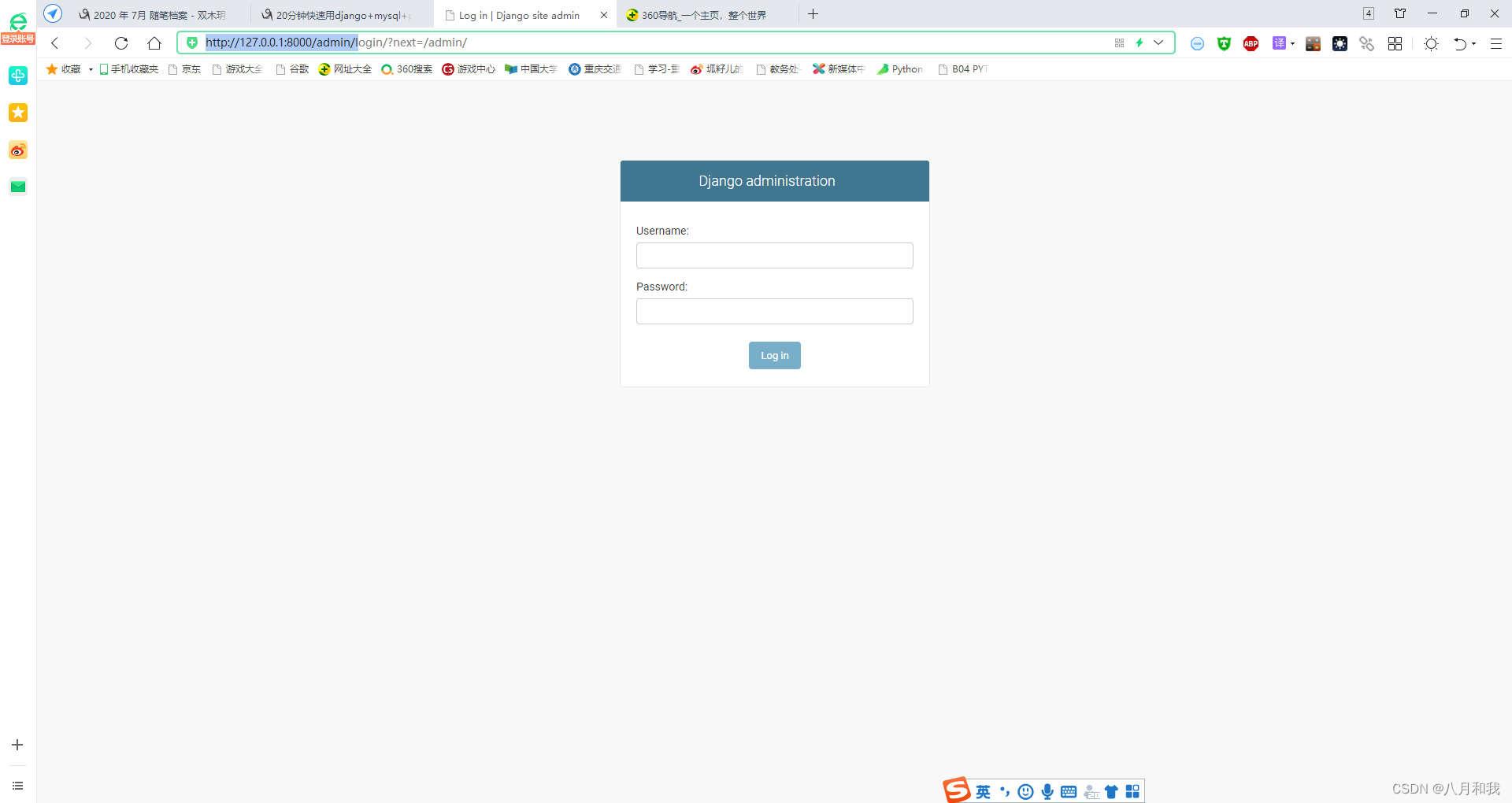
Task: Open the calculator extension icon
Action: (x=1313, y=44)
